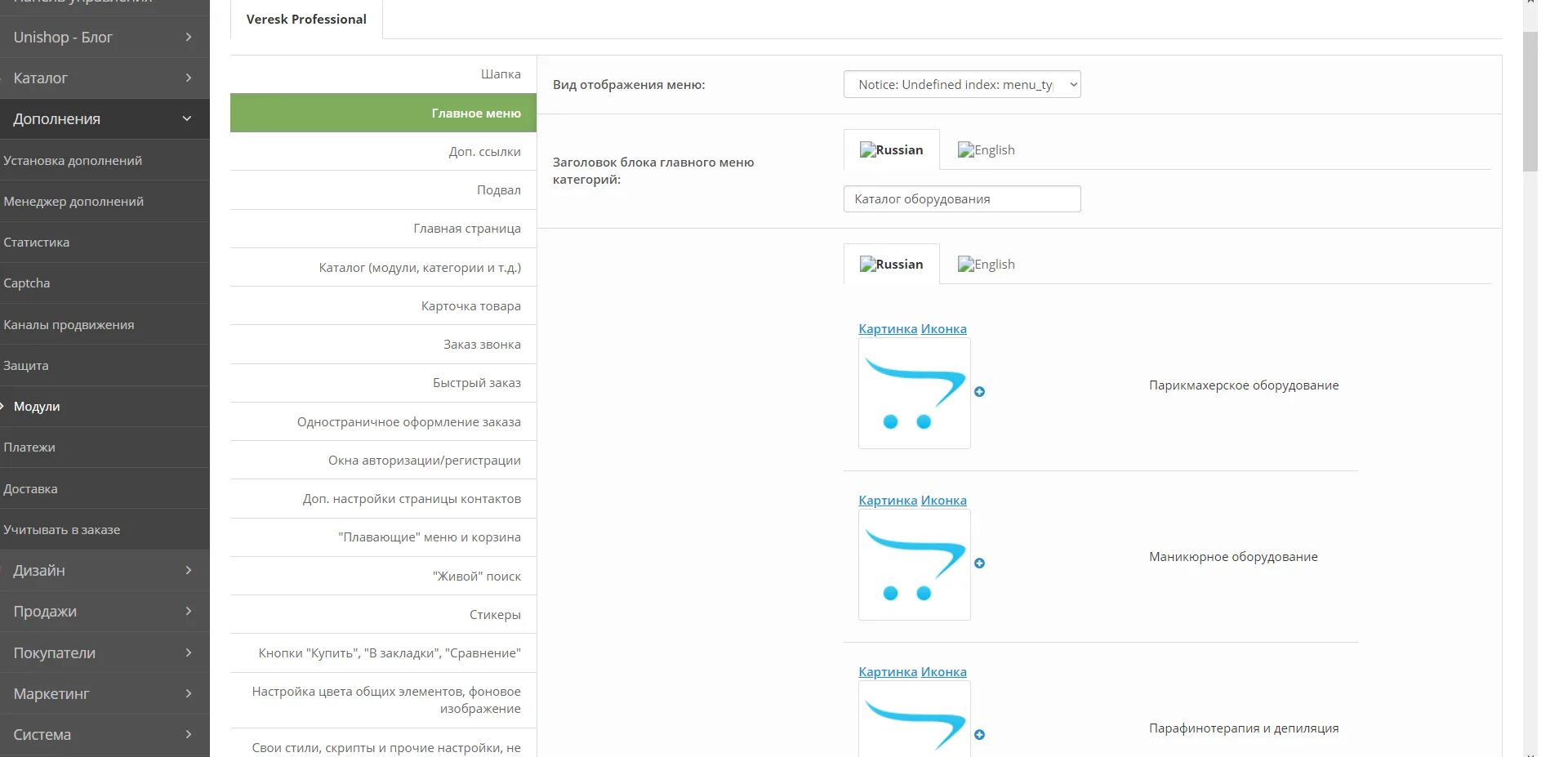The image size is (1568, 757).
Task: Expand the Дизайн sidebar section
Action: pos(105,570)
